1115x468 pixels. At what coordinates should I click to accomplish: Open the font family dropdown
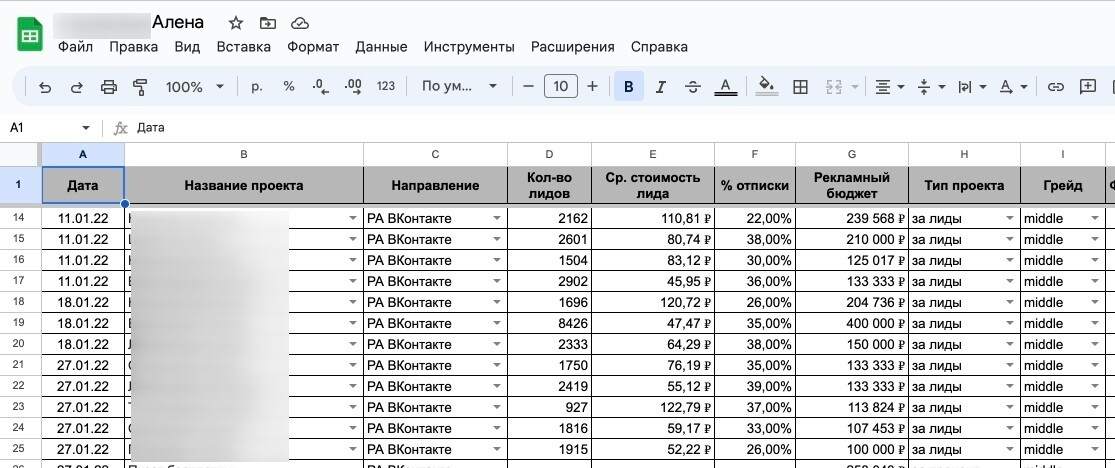click(459, 87)
